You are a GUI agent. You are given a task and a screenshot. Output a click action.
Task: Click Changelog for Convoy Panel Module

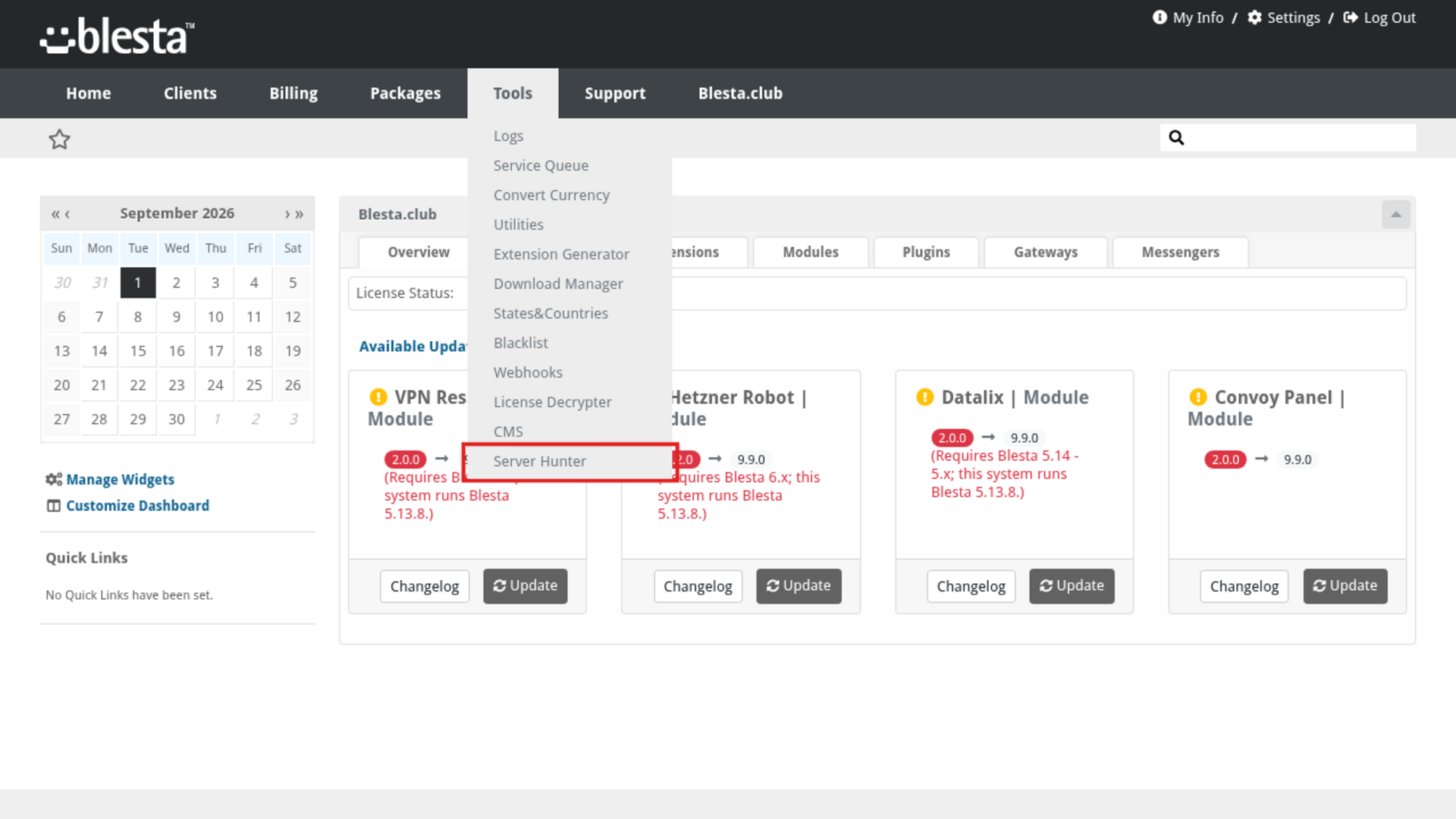coord(1244,586)
